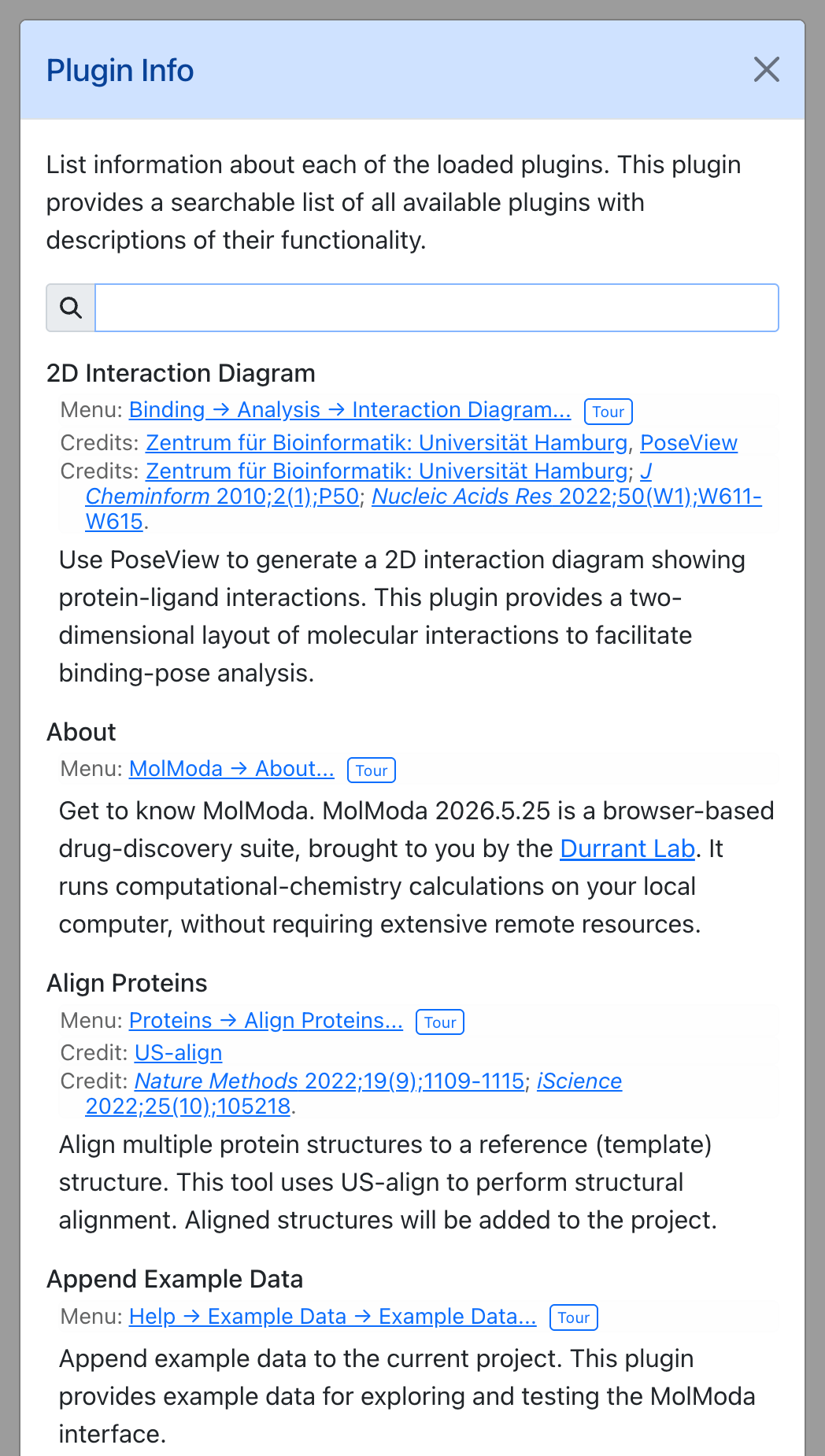Image resolution: width=825 pixels, height=1456 pixels.
Task: Open Proteins Align Proteins menu link
Action: tap(265, 1021)
